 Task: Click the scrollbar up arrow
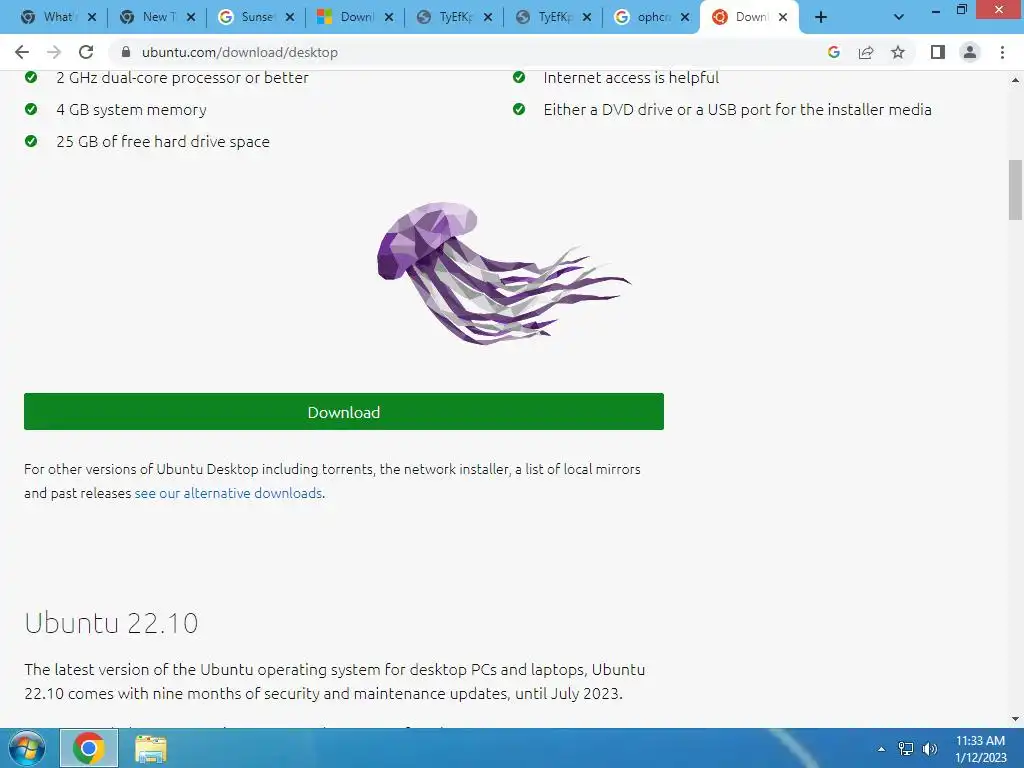point(1015,80)
